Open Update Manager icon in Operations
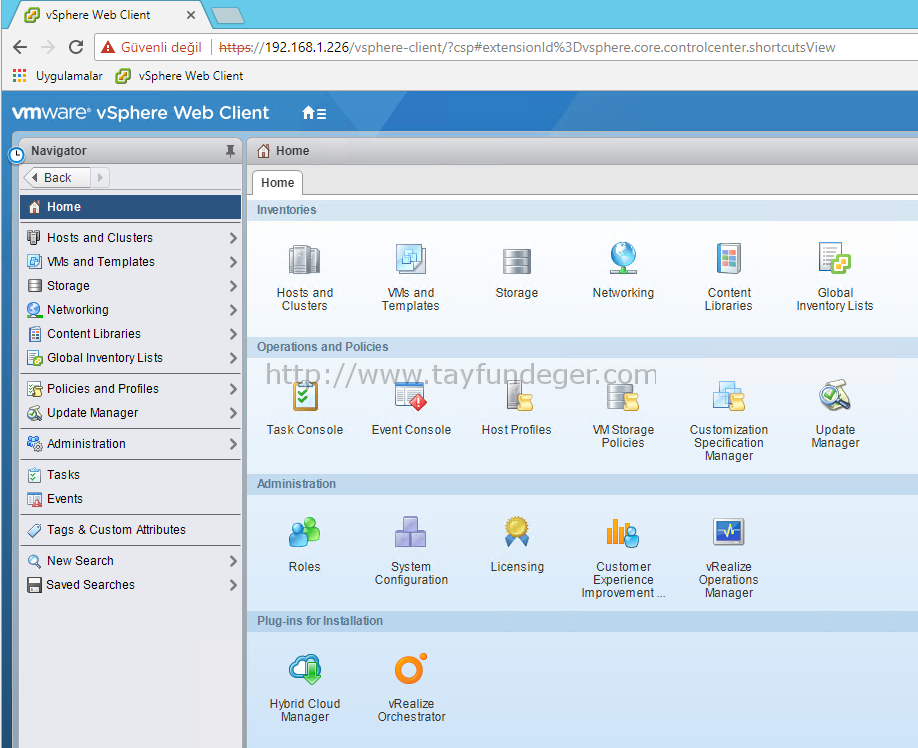The image size is (918, 748). coord(835,395)
